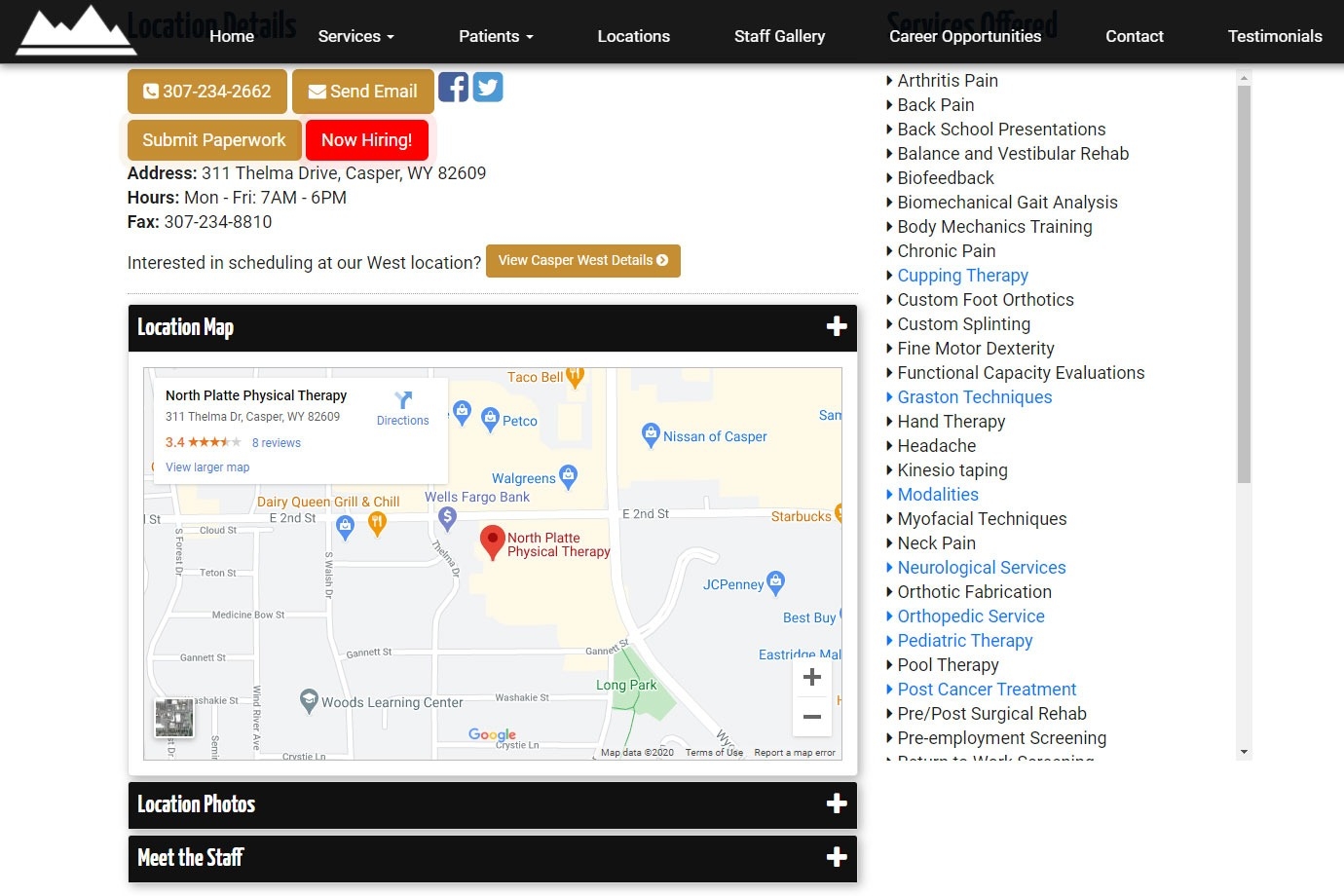Click the mountain logo in navbar
This screenshot has height=896, width=1344.
click(x=76, y=30)
